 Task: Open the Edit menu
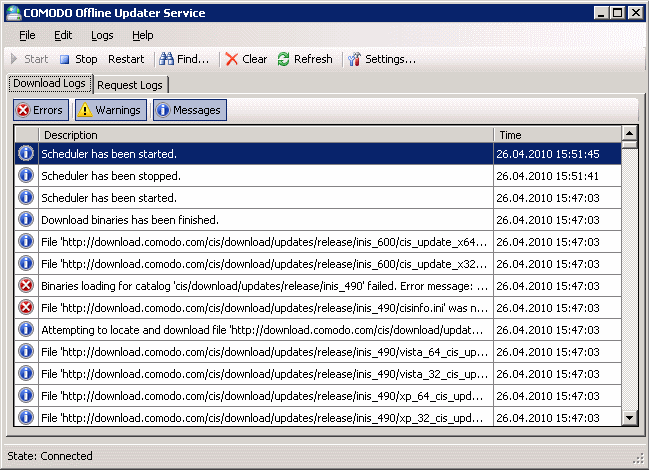pos(63,36)
